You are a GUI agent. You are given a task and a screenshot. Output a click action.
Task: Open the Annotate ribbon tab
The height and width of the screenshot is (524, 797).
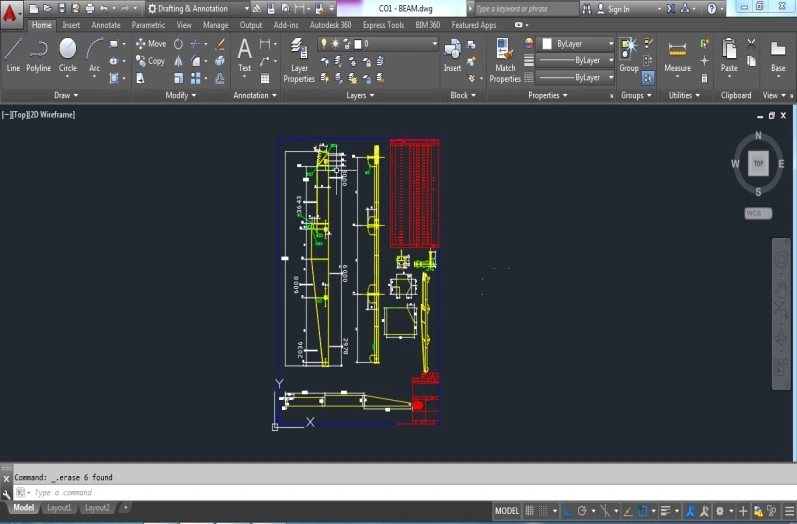[106, 25]
